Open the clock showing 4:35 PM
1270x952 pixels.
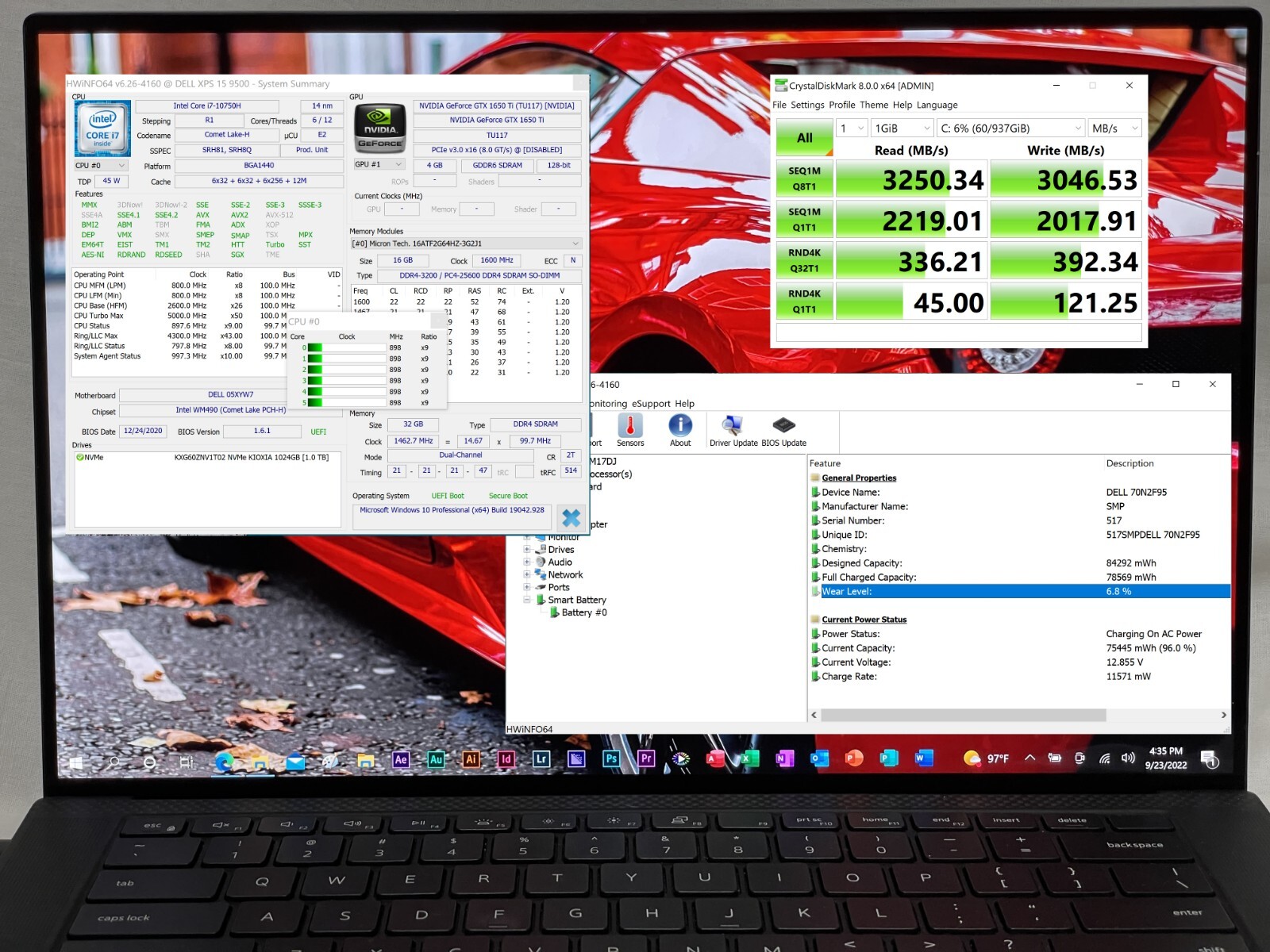pos(1165,758)
